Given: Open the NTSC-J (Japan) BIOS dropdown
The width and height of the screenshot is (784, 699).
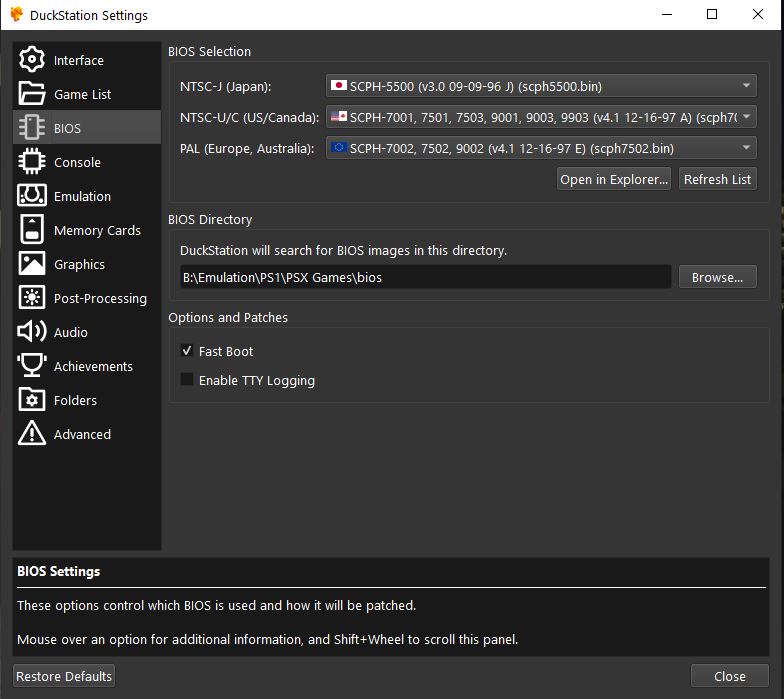Looking at the screenshot, I should point(541,86).
